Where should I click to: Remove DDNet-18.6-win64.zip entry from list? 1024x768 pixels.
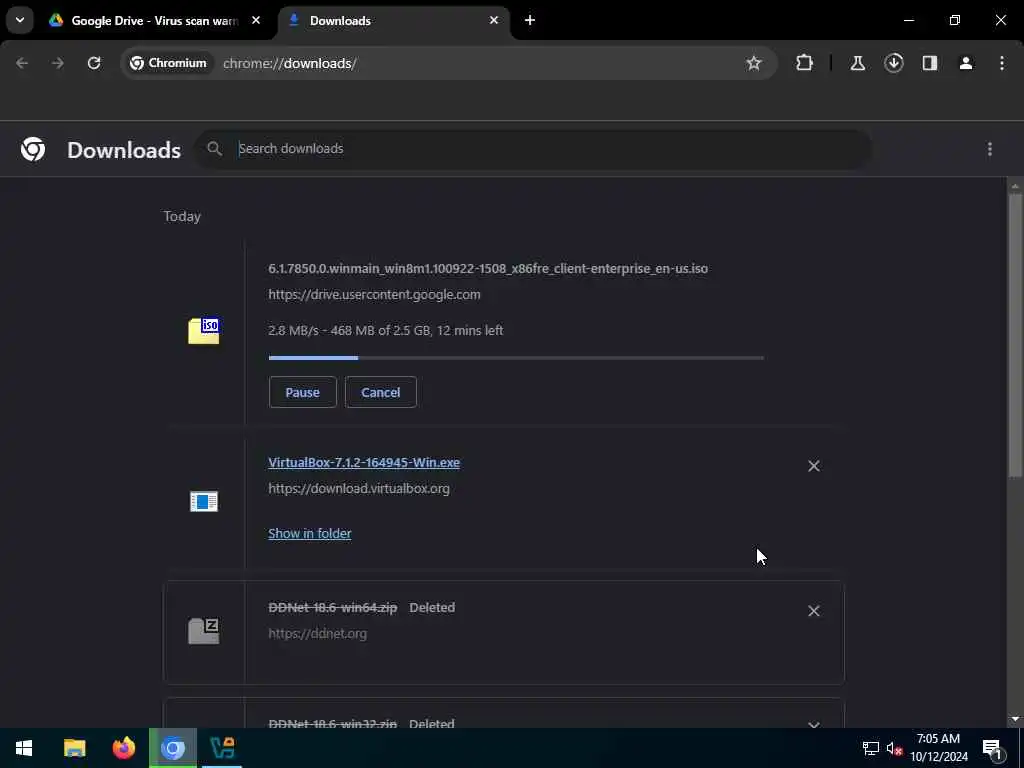pos(814,611)
